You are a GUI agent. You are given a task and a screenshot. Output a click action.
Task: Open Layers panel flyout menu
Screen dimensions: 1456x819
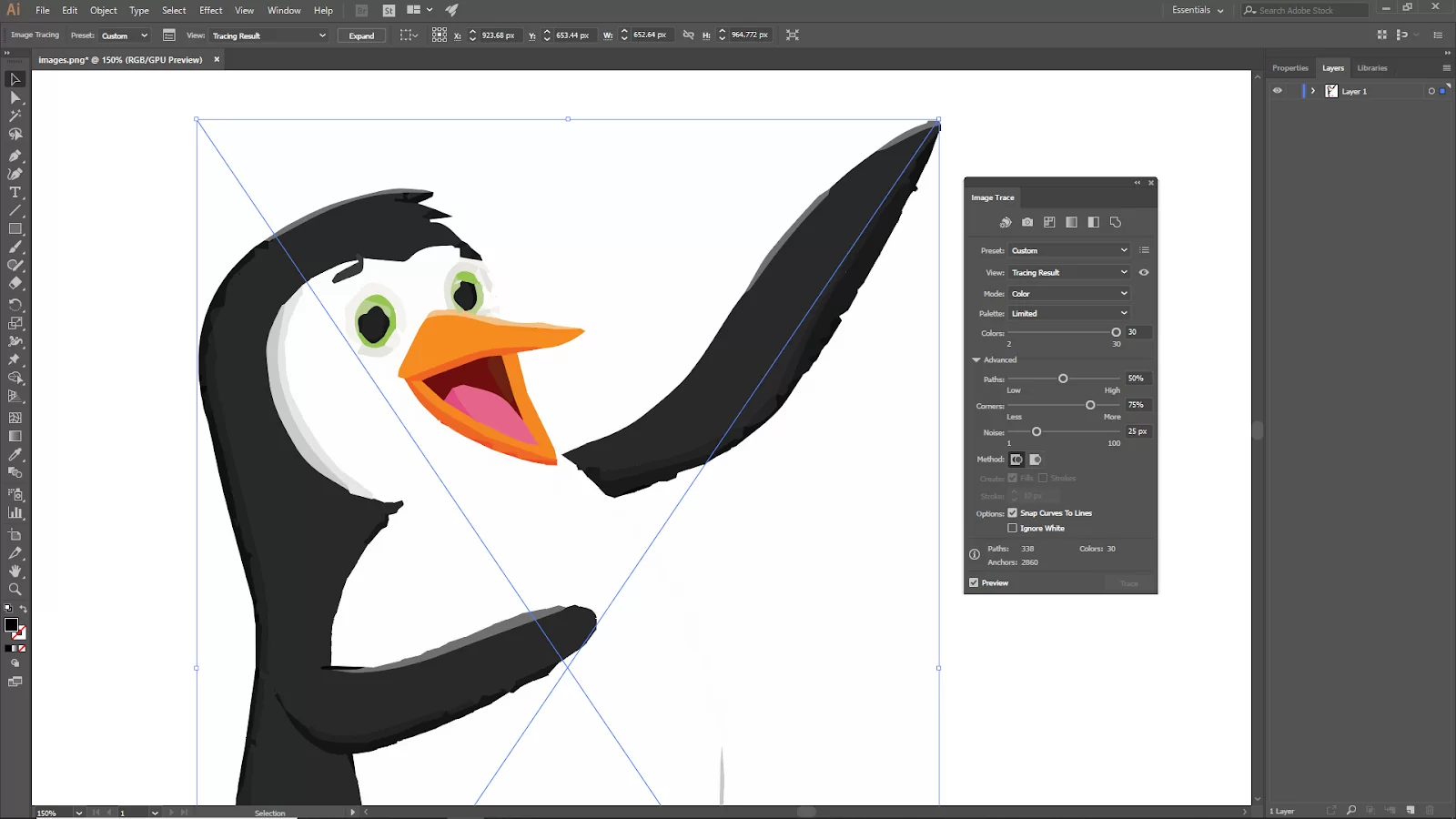click(1446, 68)
